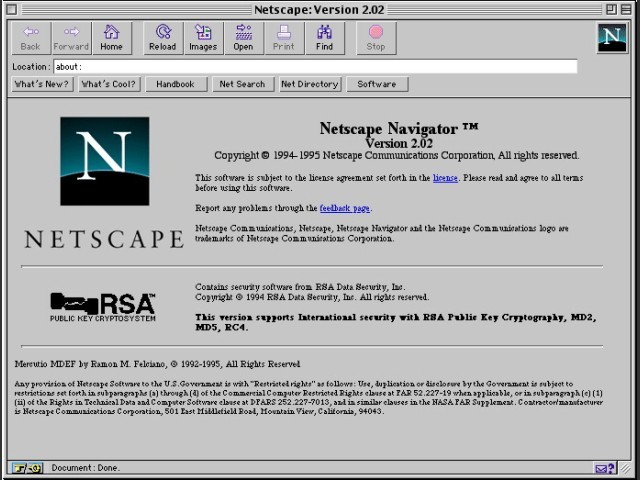Open the Net Directory button
The image size is (640, 480).
click(x=310, y=84)
